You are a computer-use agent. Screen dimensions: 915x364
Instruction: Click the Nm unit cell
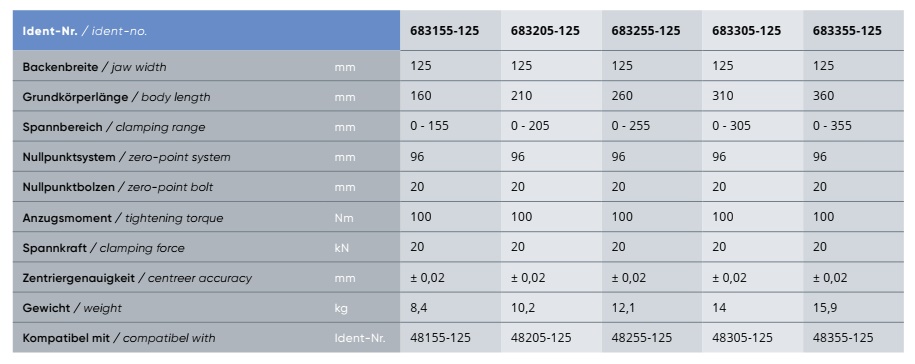(x=344, y=218)
